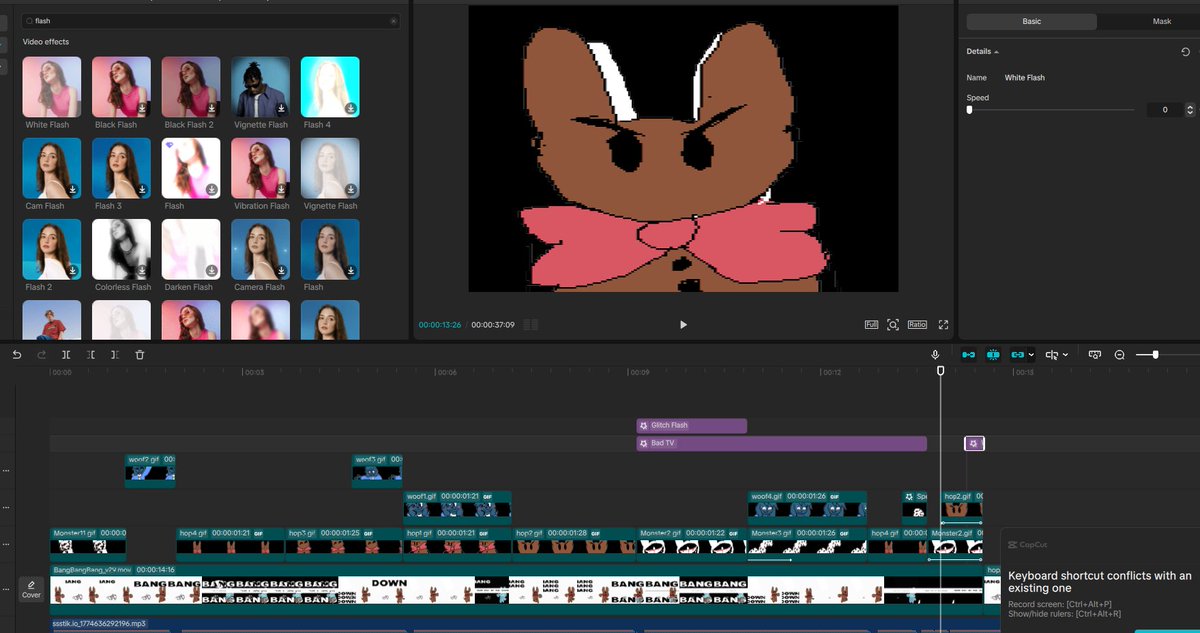Adjust the Speed slider handle

[x=969, y=110]
